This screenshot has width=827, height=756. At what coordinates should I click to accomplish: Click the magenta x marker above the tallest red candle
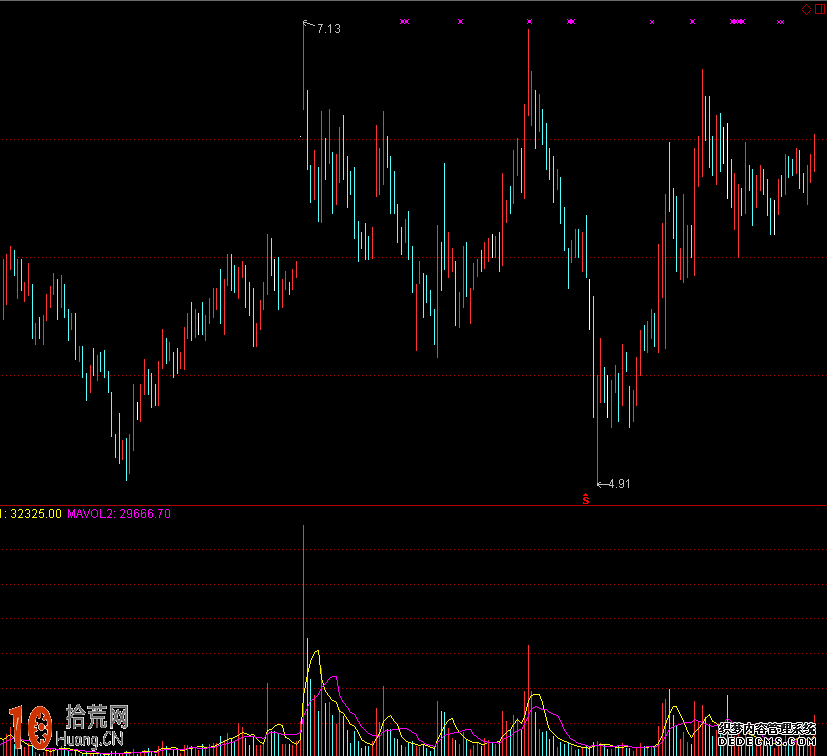(529, 21)
